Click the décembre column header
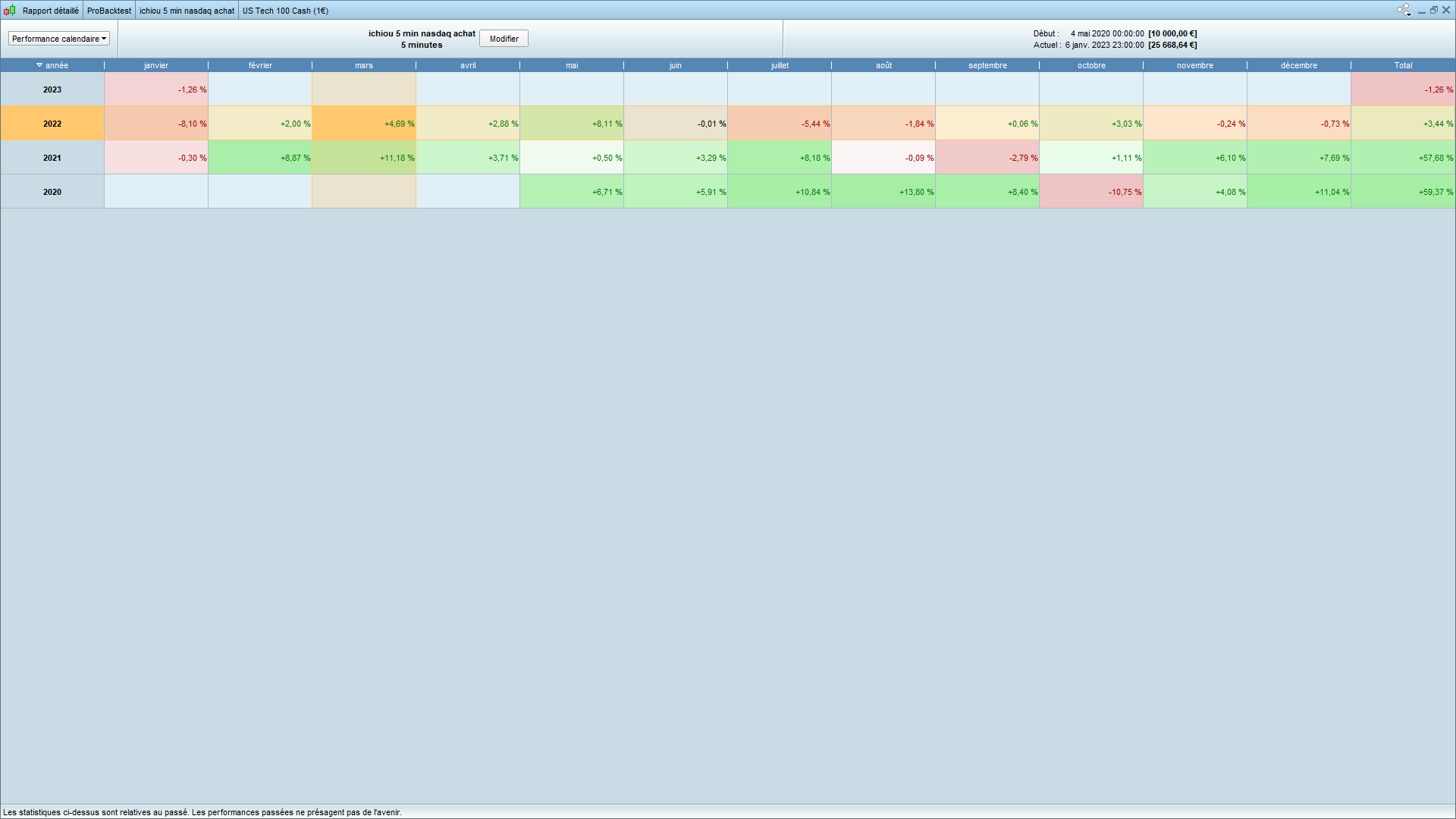Screen dimensions: 1456x819 [x=1299, y=65]
